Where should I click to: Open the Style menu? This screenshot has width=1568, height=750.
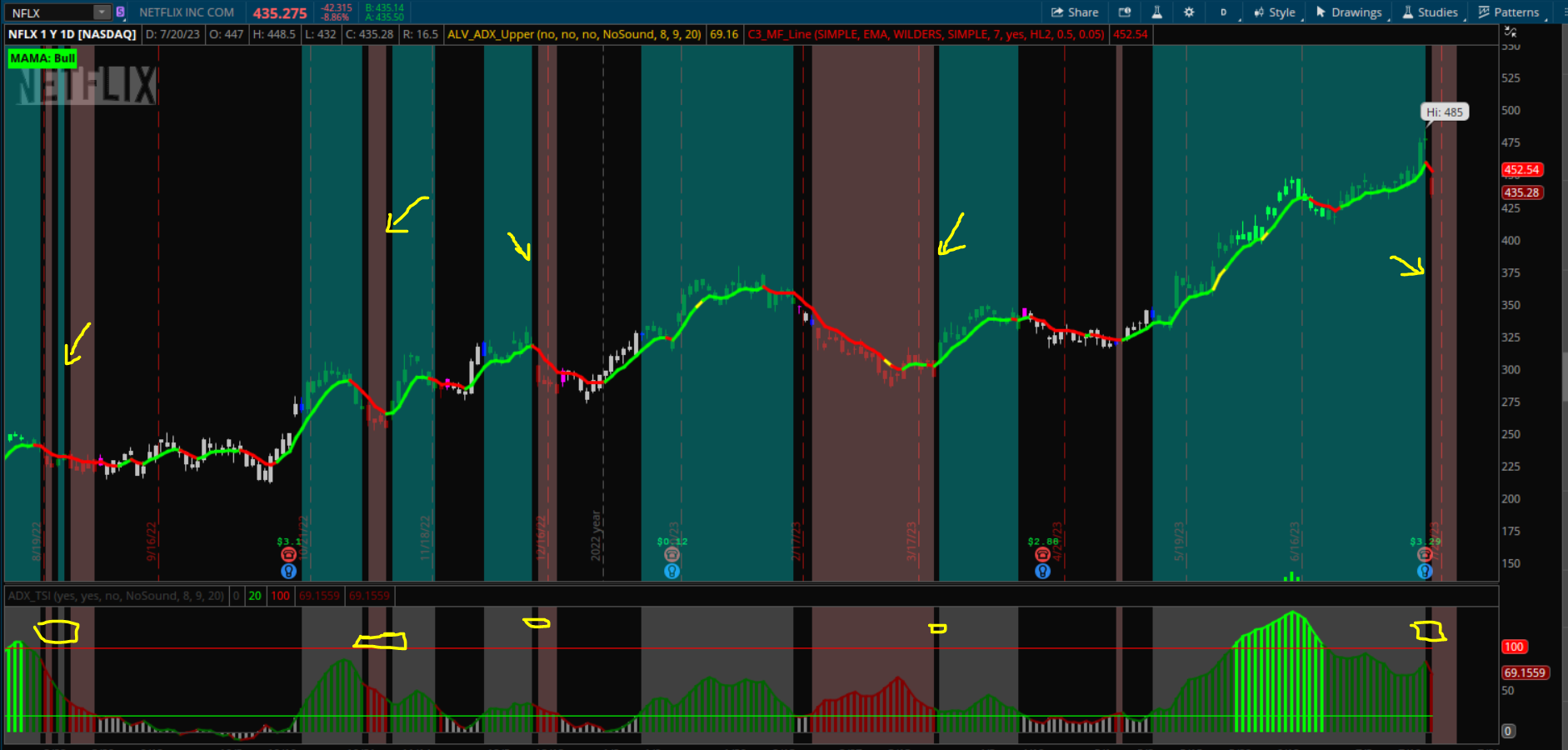pyautogui.click(x=1275, y=12)
